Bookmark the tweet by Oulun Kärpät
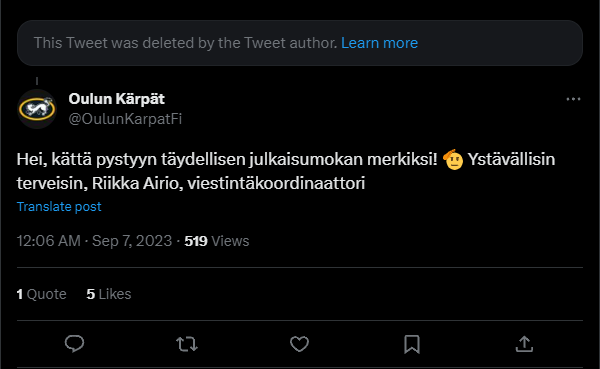 pyautogui.click(x=412, y=344)
